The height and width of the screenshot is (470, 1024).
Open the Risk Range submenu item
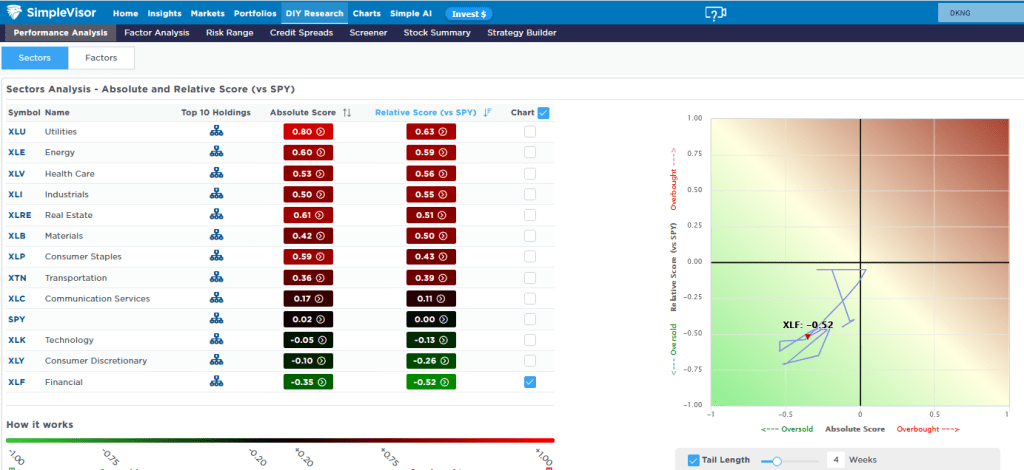click(x=229, y=33)
